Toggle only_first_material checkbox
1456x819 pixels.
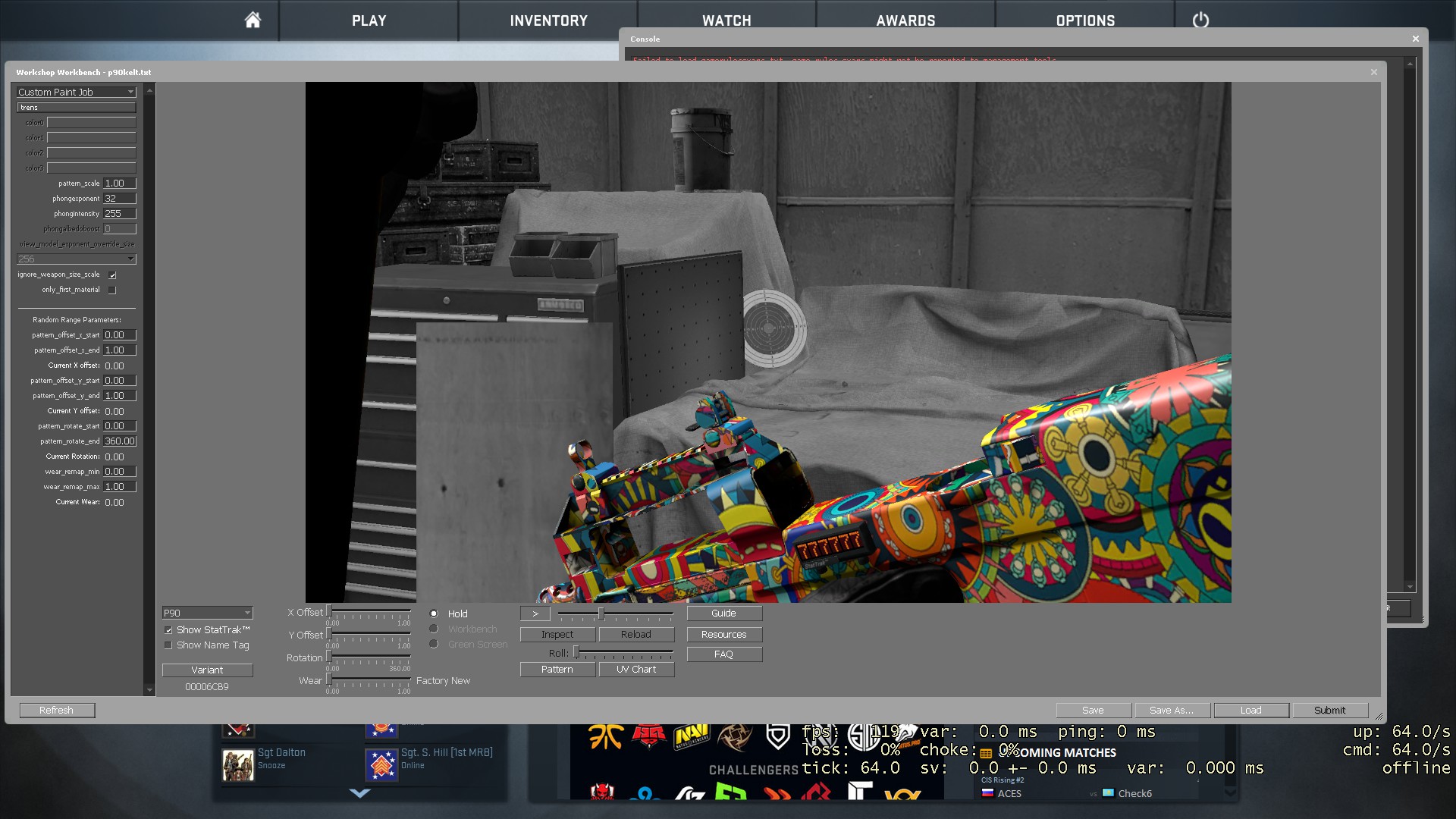(112, 290)
